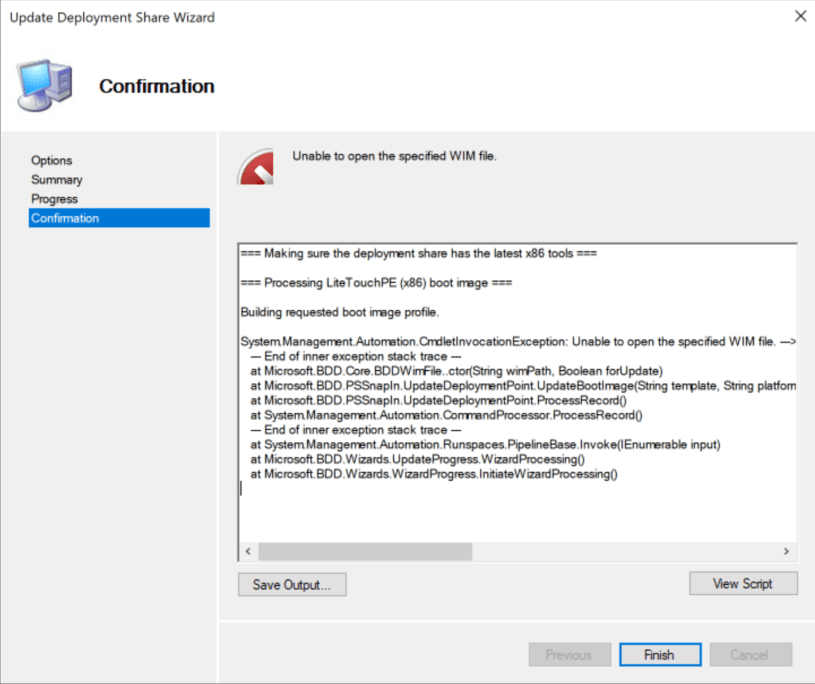Image resolution: width=815 pixels, height=684 pixels.
Task: Click the 'Unable to open the specified WIM file' message
Action: (394, 157)
